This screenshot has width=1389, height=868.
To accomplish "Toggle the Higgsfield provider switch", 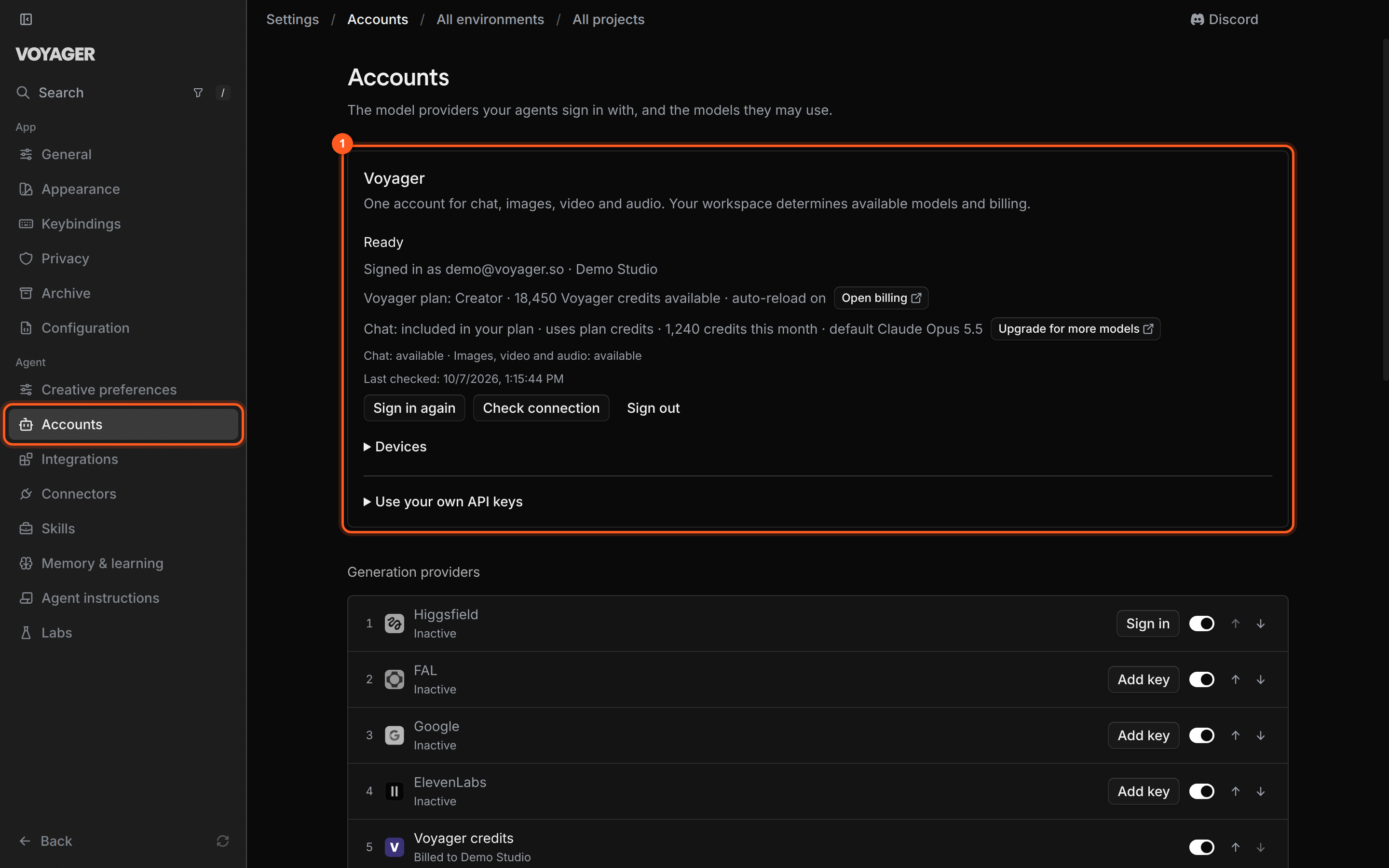I will coord(1201,624).
